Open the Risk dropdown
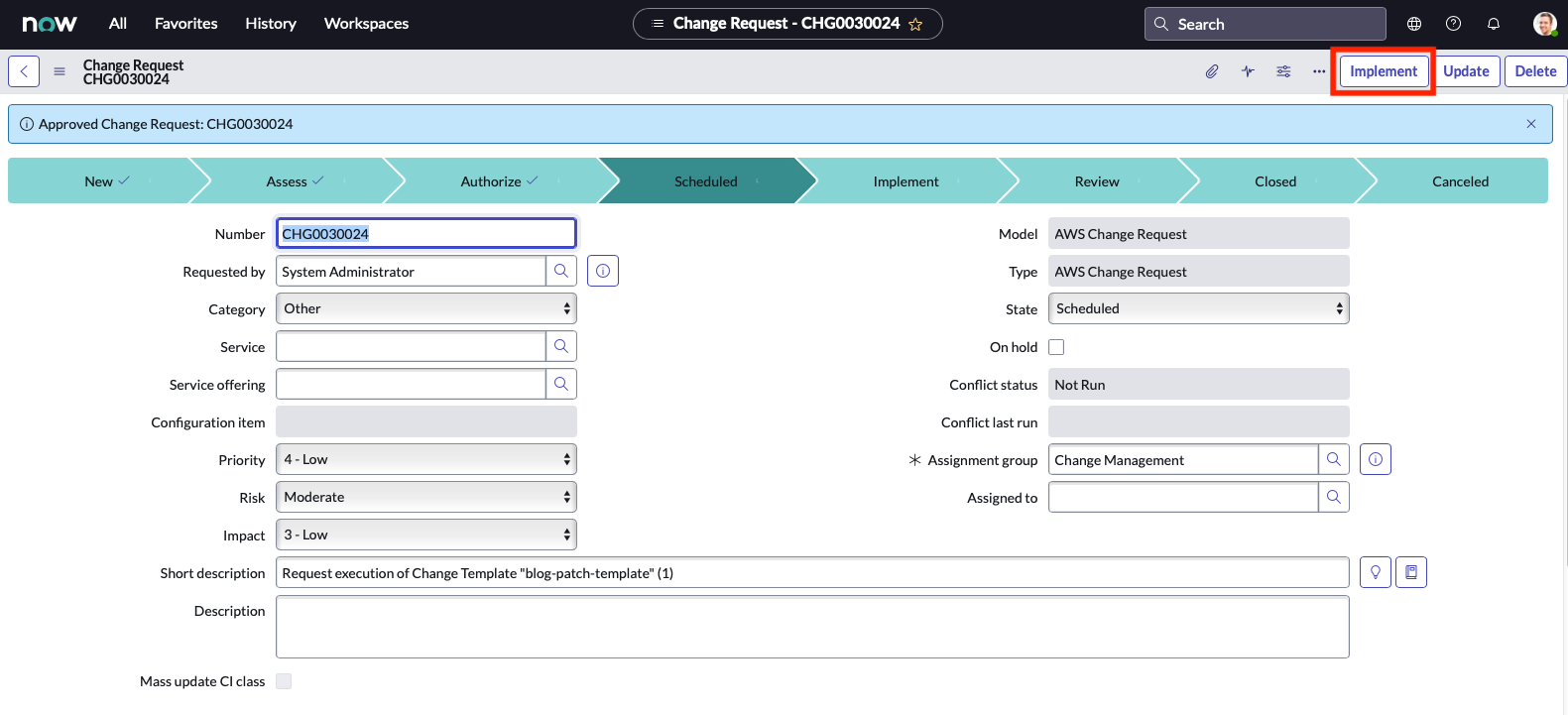 tap(426, 497)
